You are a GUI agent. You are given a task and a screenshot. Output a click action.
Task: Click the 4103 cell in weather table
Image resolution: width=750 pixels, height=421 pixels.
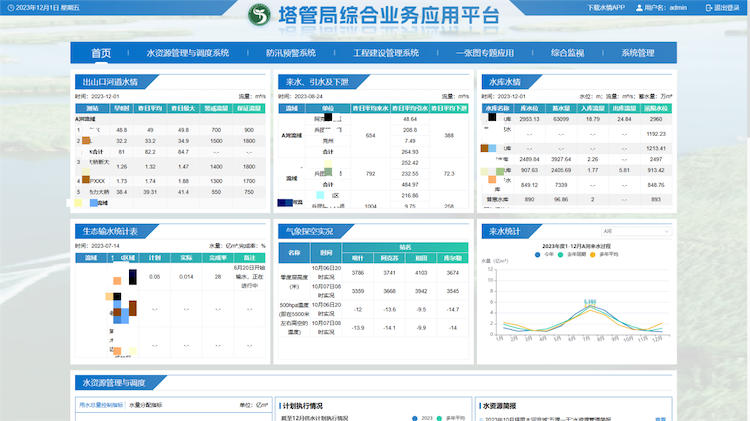click(421, 273)
